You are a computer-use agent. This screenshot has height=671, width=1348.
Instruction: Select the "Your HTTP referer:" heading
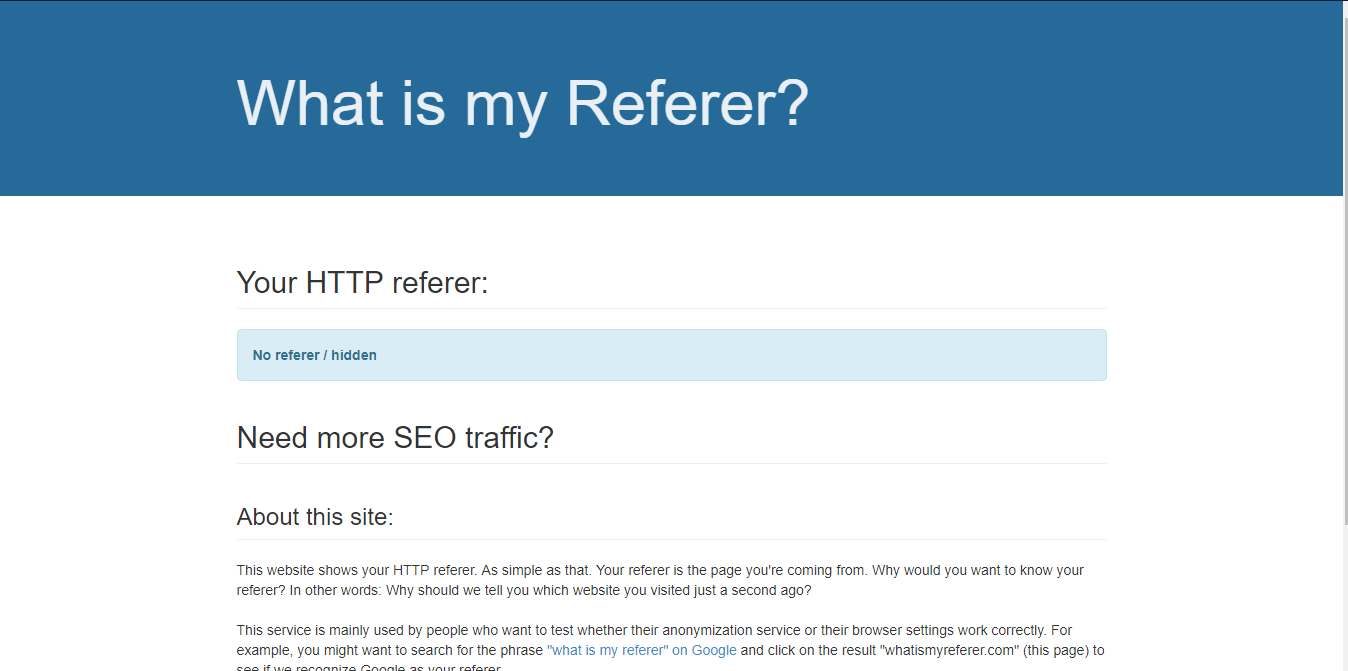coord(362,283)
